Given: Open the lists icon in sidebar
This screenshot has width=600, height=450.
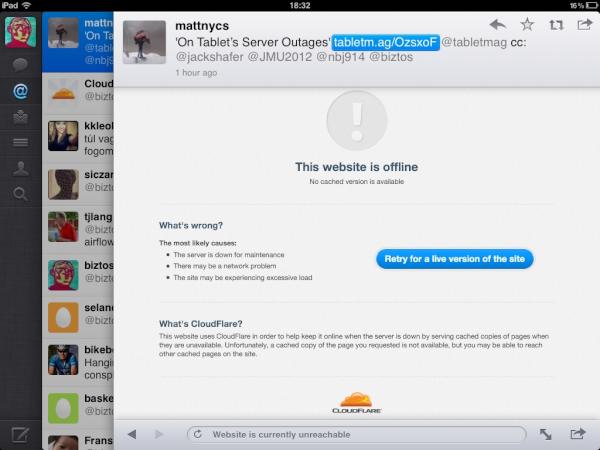Looking at the screenshot, I should point(20,143).
